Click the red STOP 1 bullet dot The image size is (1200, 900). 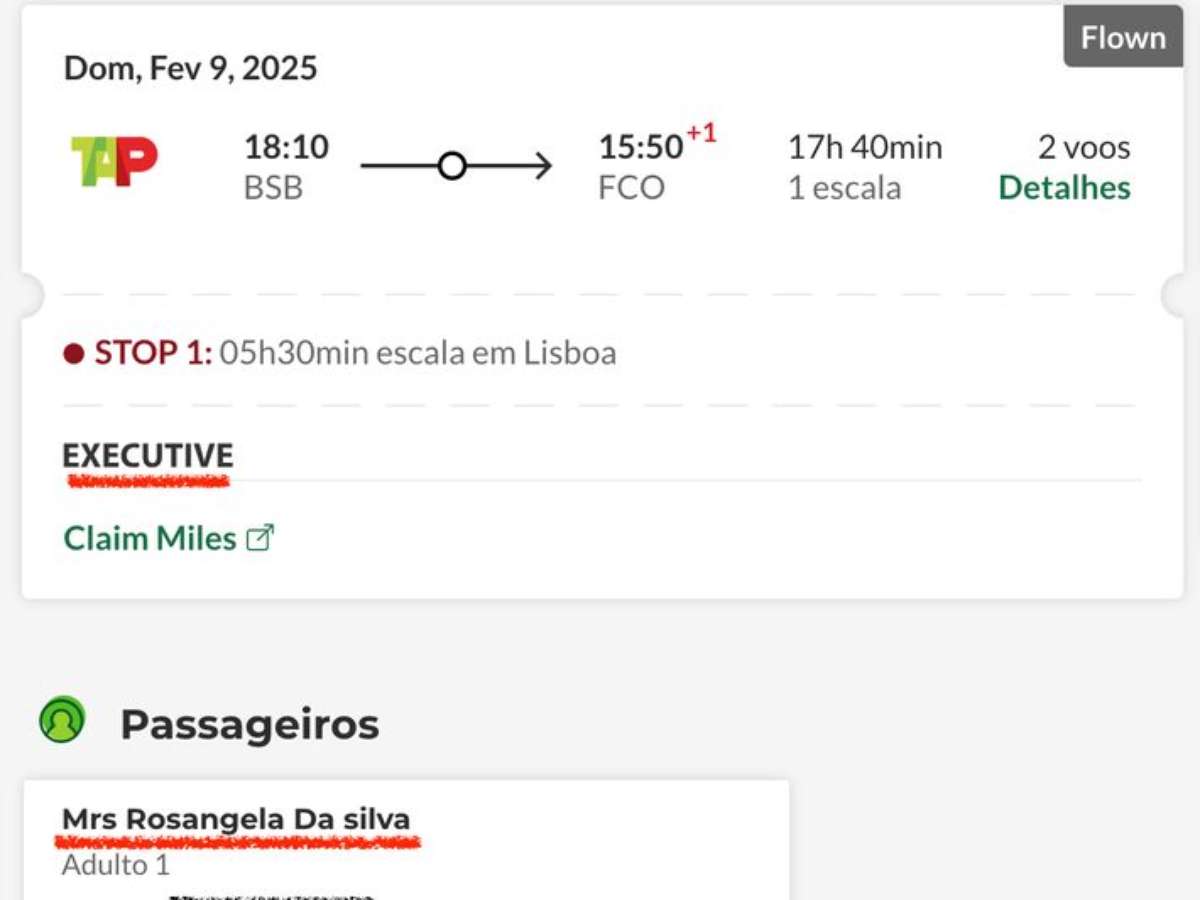(73, 354)
